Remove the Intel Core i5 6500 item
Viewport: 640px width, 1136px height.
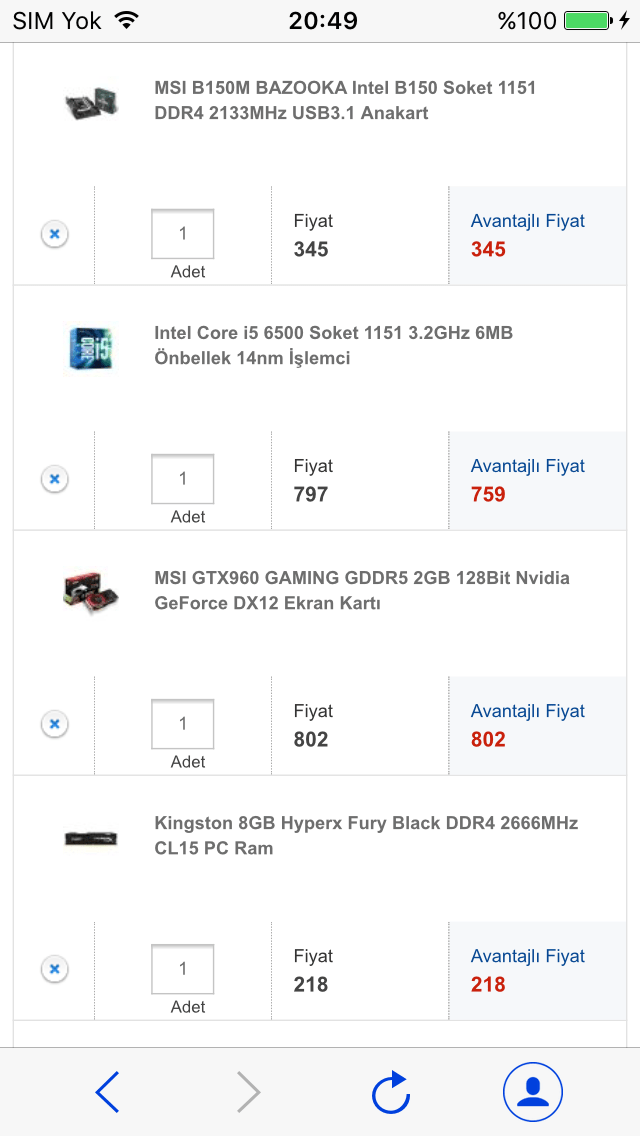point(55,479)
